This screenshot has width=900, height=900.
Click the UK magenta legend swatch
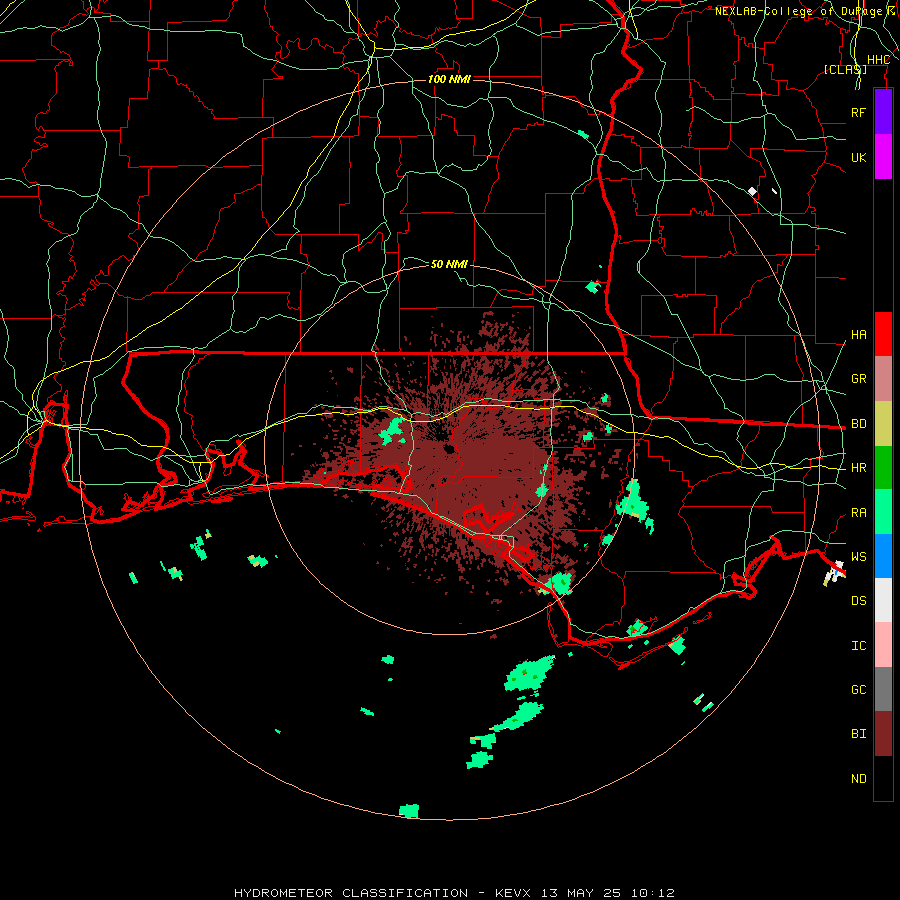click(x=883, y=157)
